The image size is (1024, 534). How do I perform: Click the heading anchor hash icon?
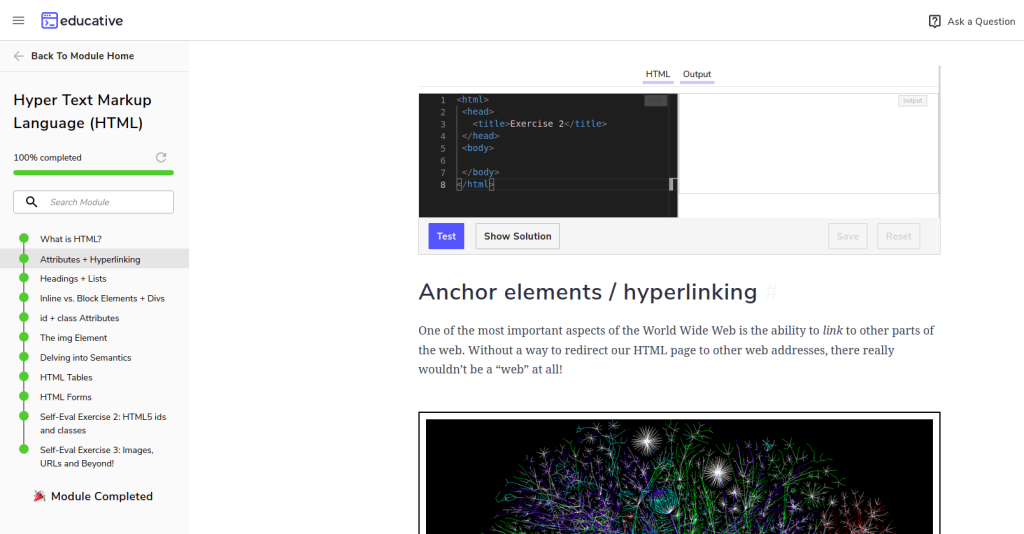click(x=771, y=292)
